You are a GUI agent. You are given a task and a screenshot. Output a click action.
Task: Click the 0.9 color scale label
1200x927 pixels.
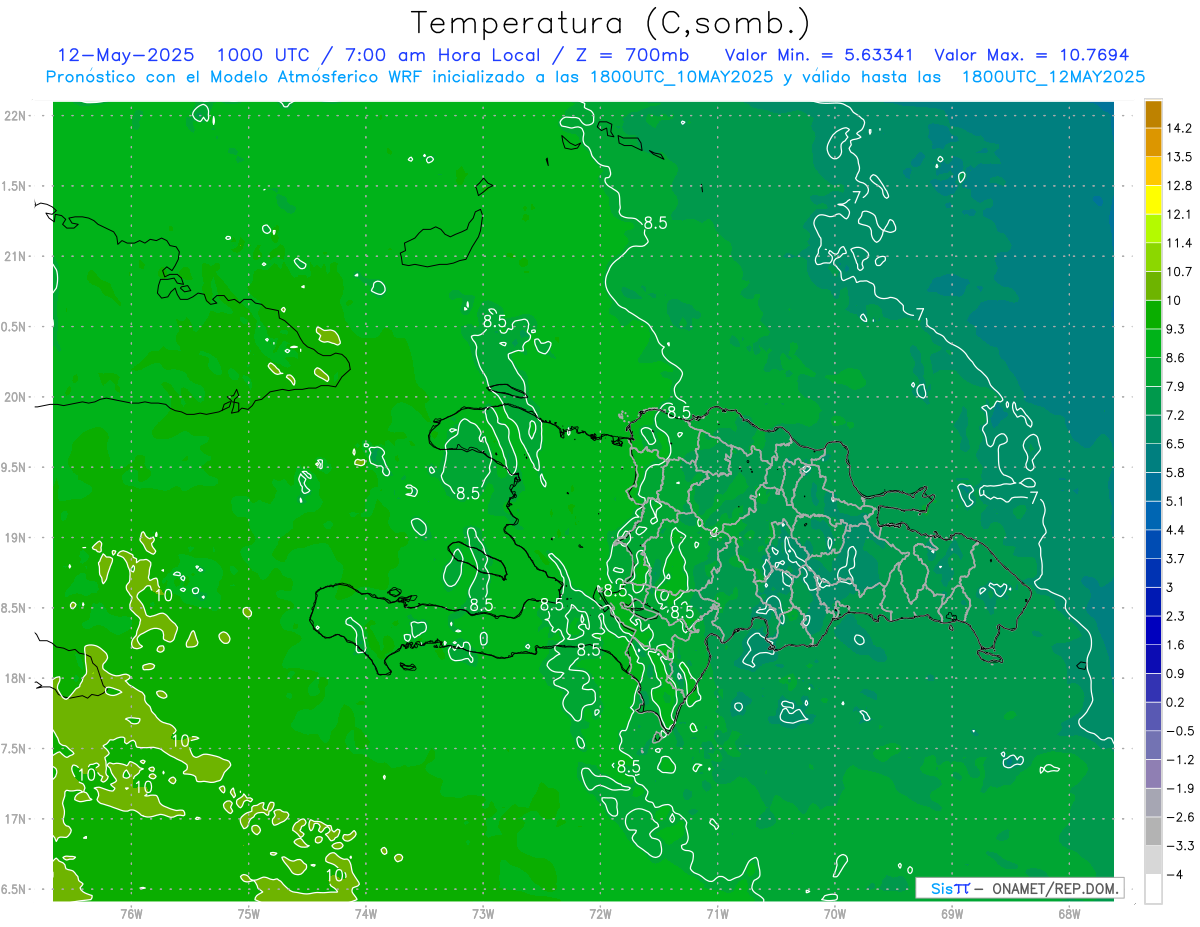coord(1175,674)
